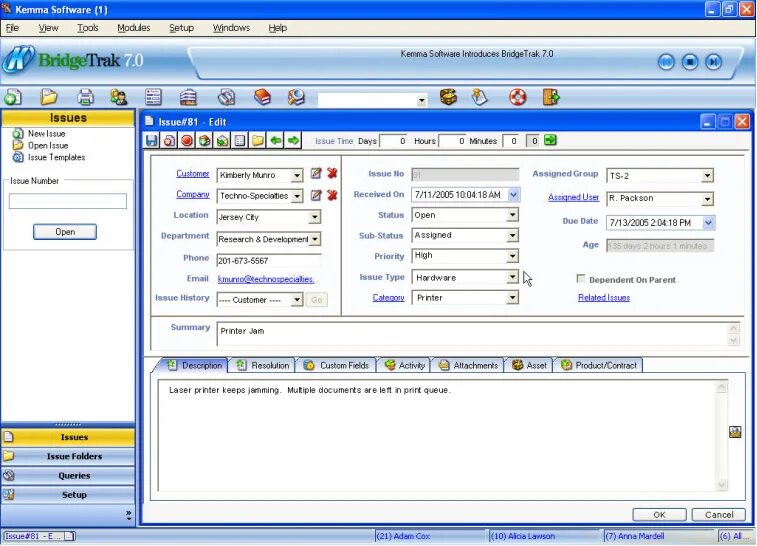Select New Issue in the Issues panel
757x546 pixels.
(46, 134)
